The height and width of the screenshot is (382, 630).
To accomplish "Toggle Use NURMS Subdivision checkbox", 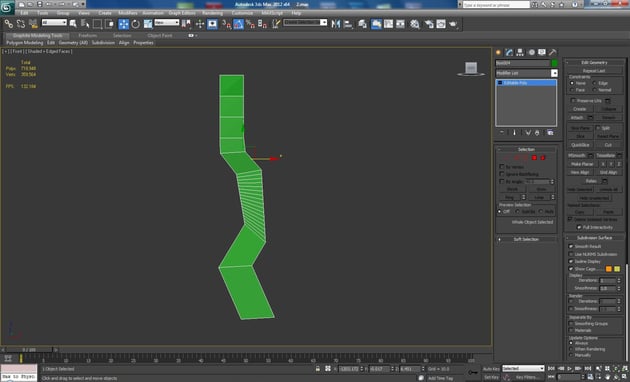I will tap(571, 254).
